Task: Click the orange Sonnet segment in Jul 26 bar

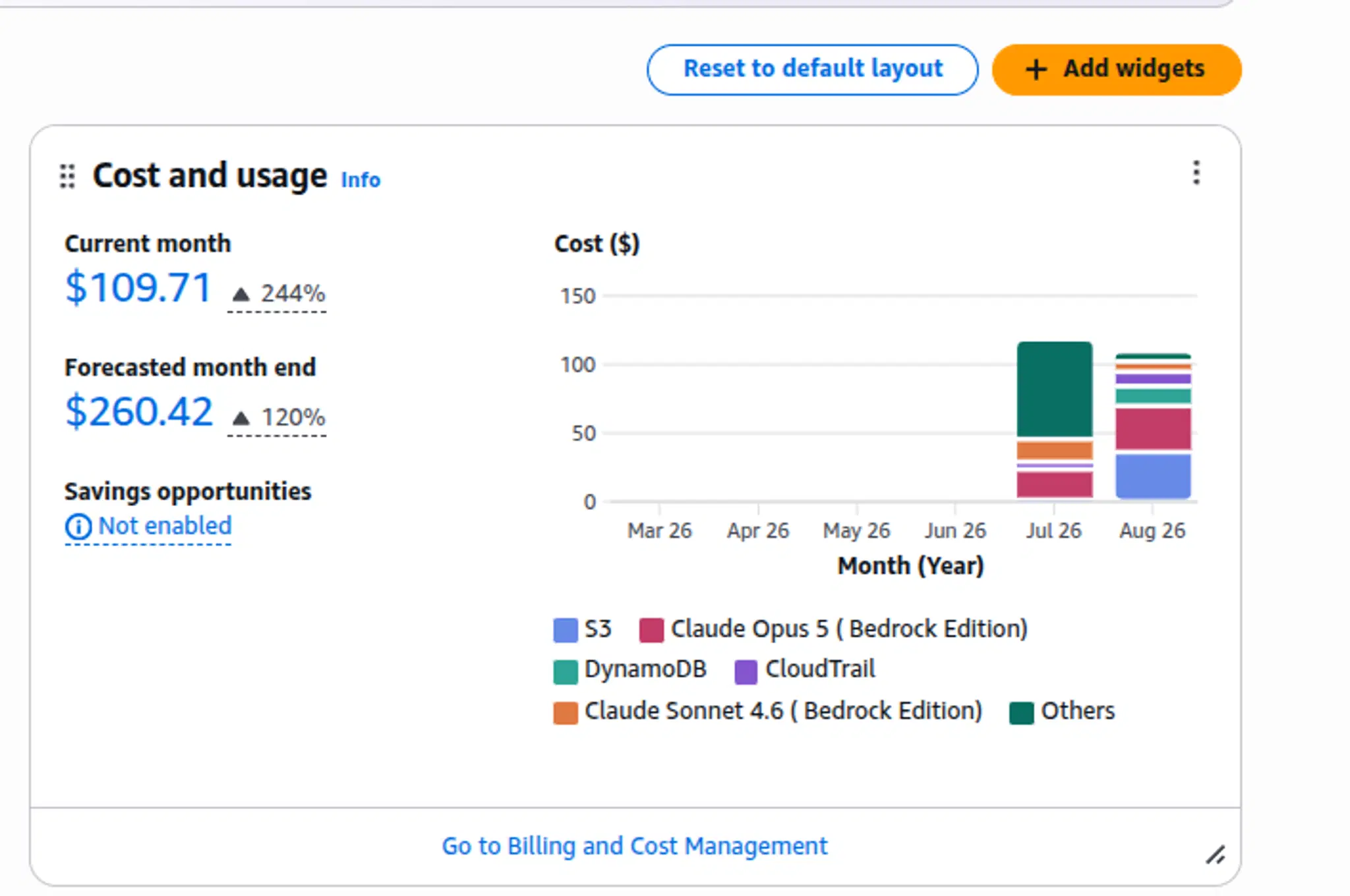Action: point(1055,451)
